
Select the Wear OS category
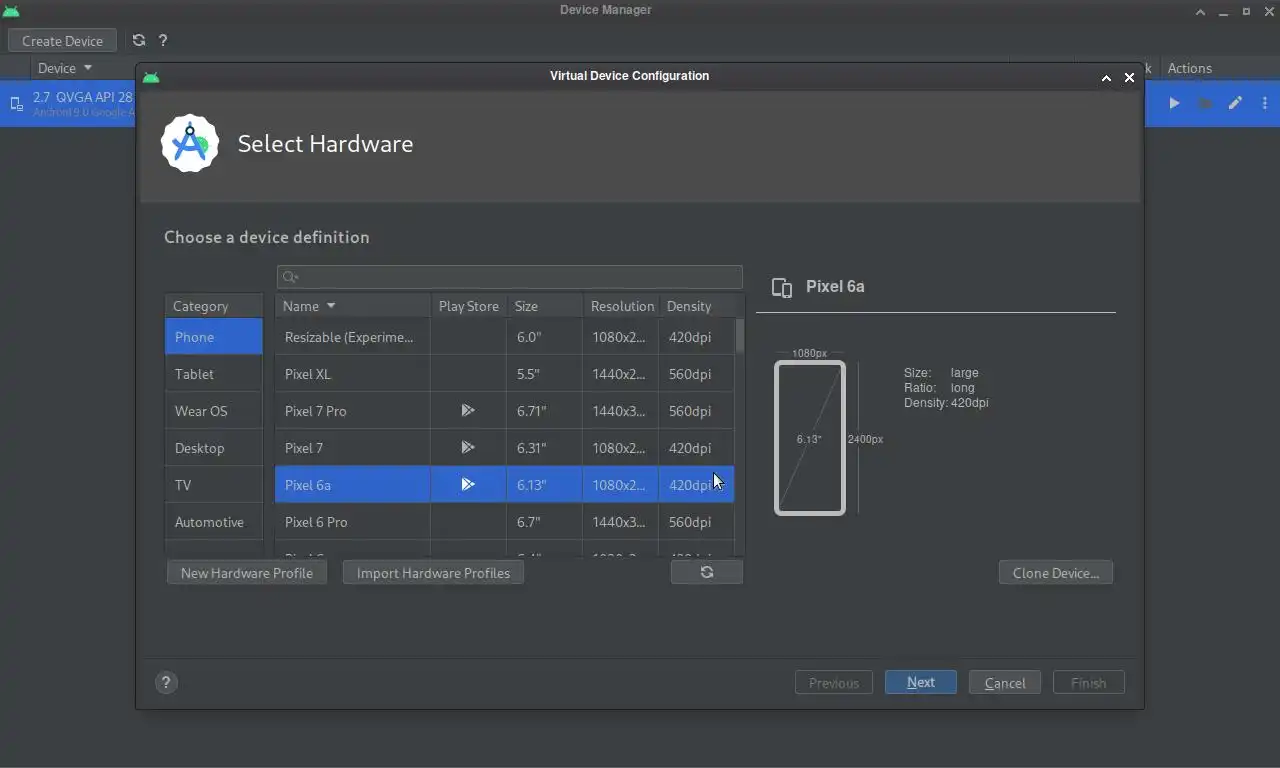pos(214,411)
